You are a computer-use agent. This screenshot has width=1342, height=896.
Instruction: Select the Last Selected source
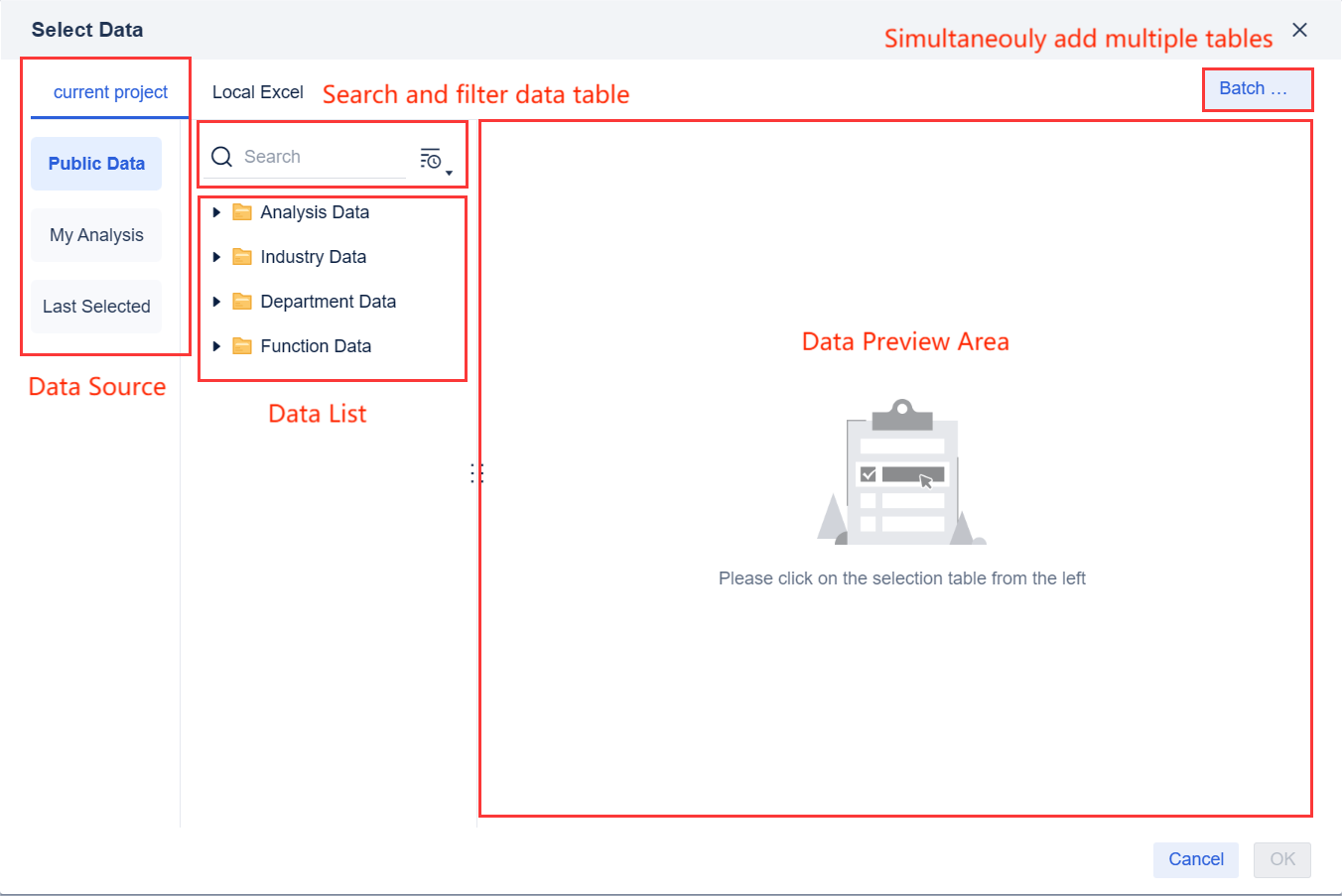coord(95,306)
